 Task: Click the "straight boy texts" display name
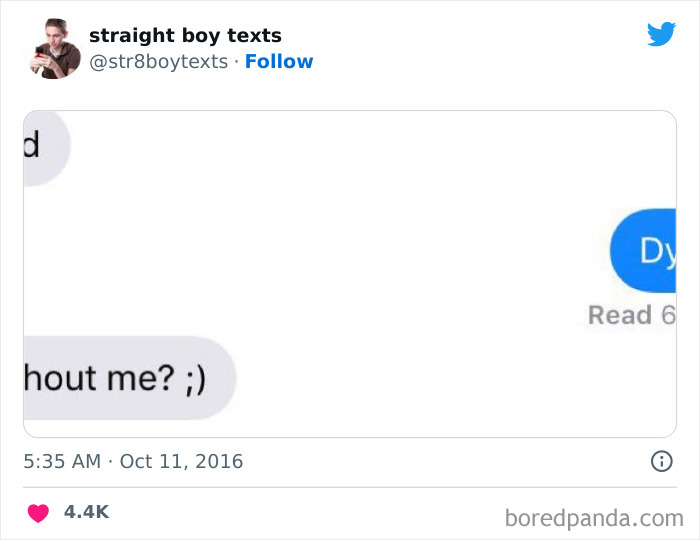185,36
